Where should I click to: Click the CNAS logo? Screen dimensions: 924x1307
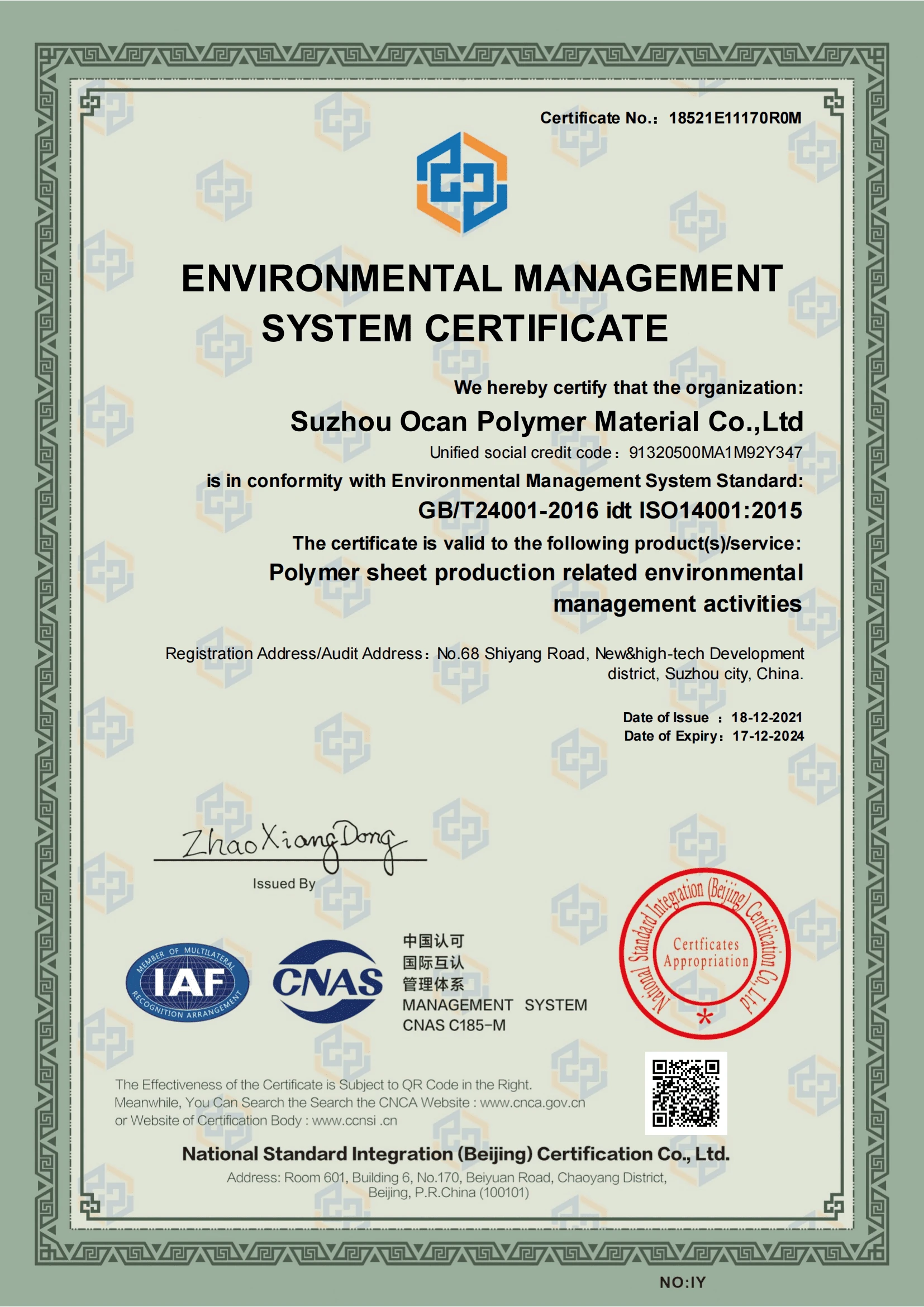(x=328, y=981)
